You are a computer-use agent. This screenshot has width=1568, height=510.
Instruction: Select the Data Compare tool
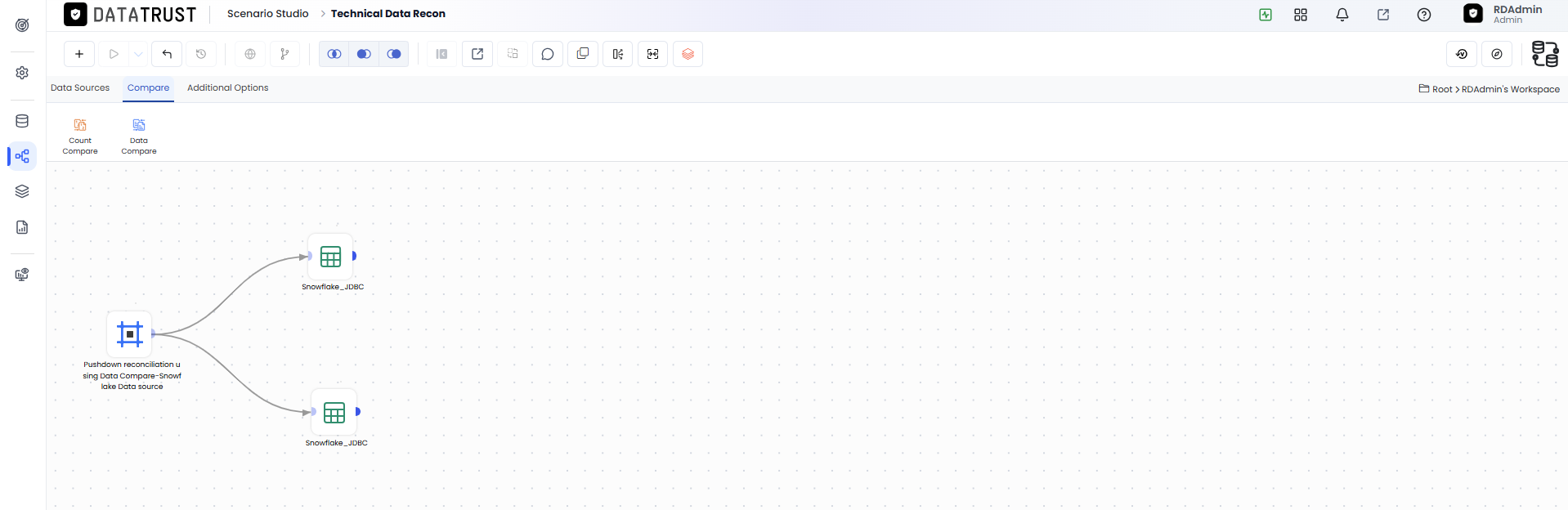pyautogui.click(x=139, y=136)
